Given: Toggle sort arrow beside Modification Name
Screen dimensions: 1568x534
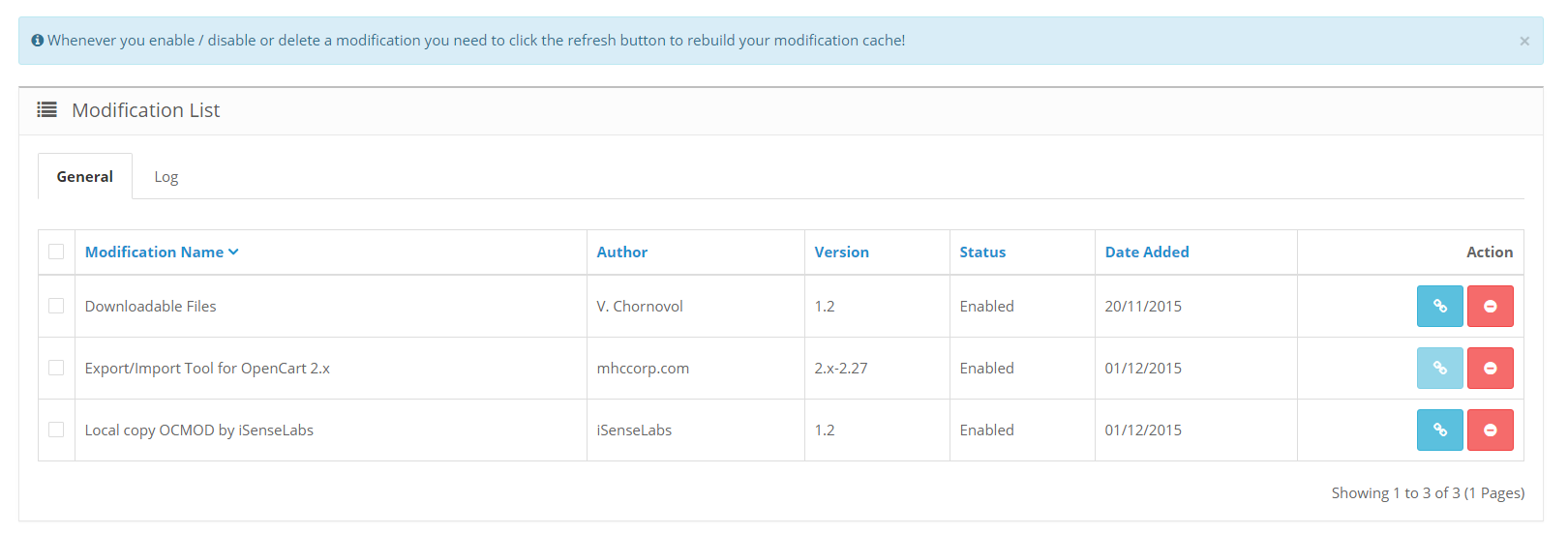Looking at the screenshot, I should pyautogui.click(x=233, y=252).
